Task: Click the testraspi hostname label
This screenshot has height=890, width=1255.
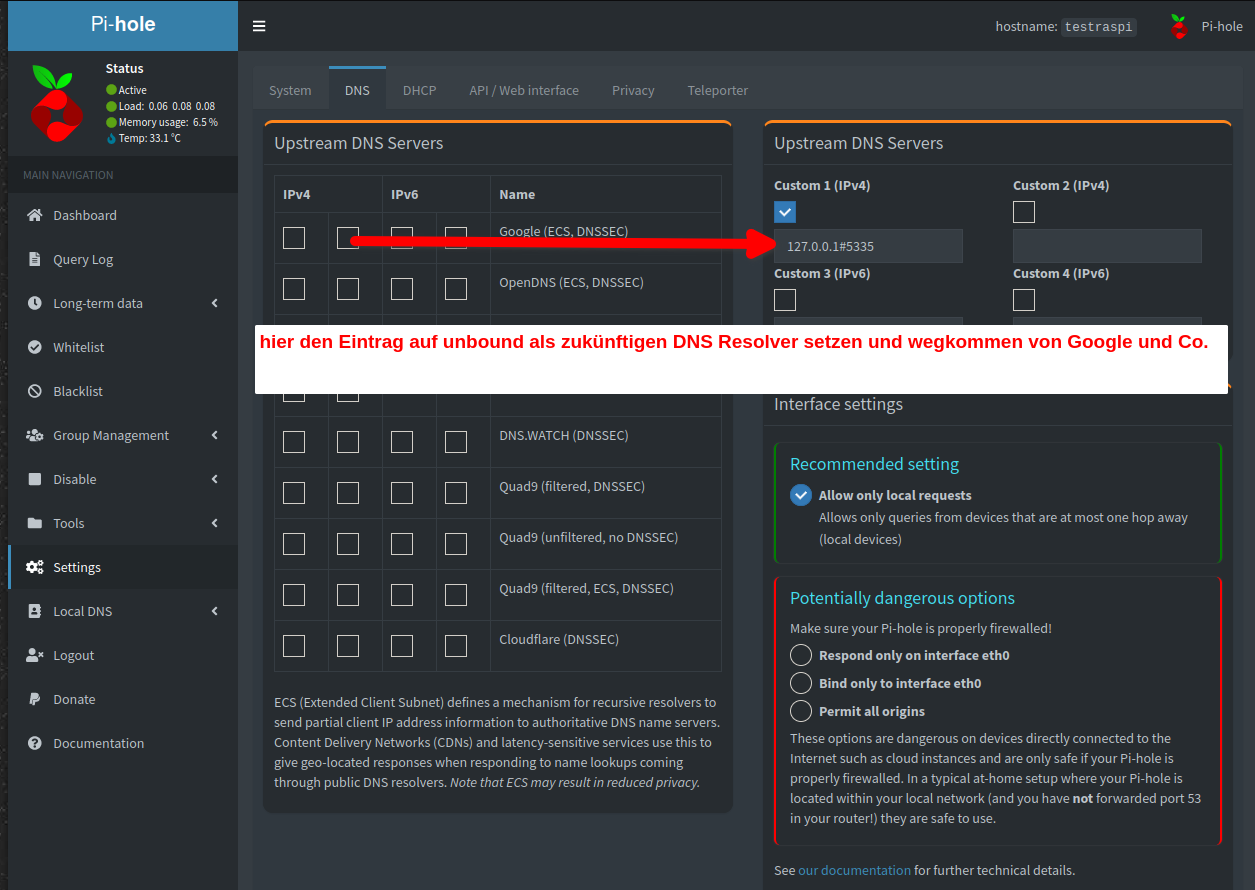Action: tap(1099, 27)
